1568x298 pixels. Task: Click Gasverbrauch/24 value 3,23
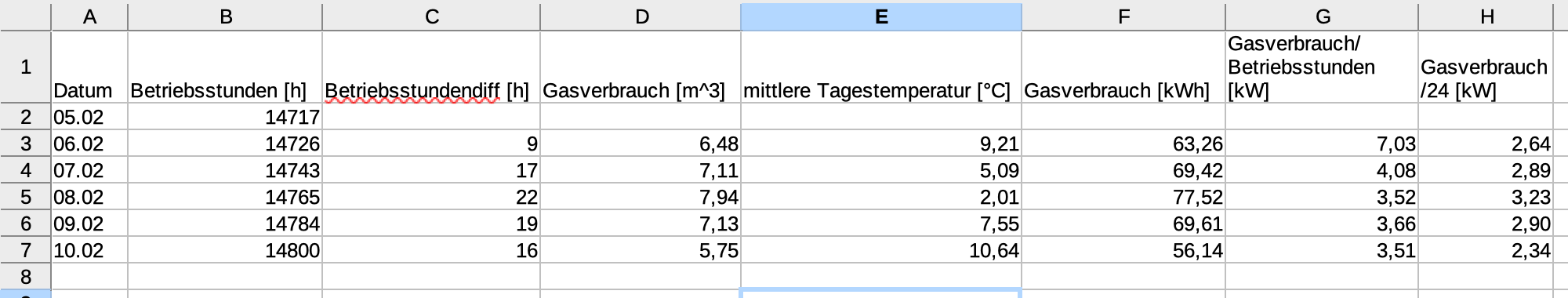1486,197
